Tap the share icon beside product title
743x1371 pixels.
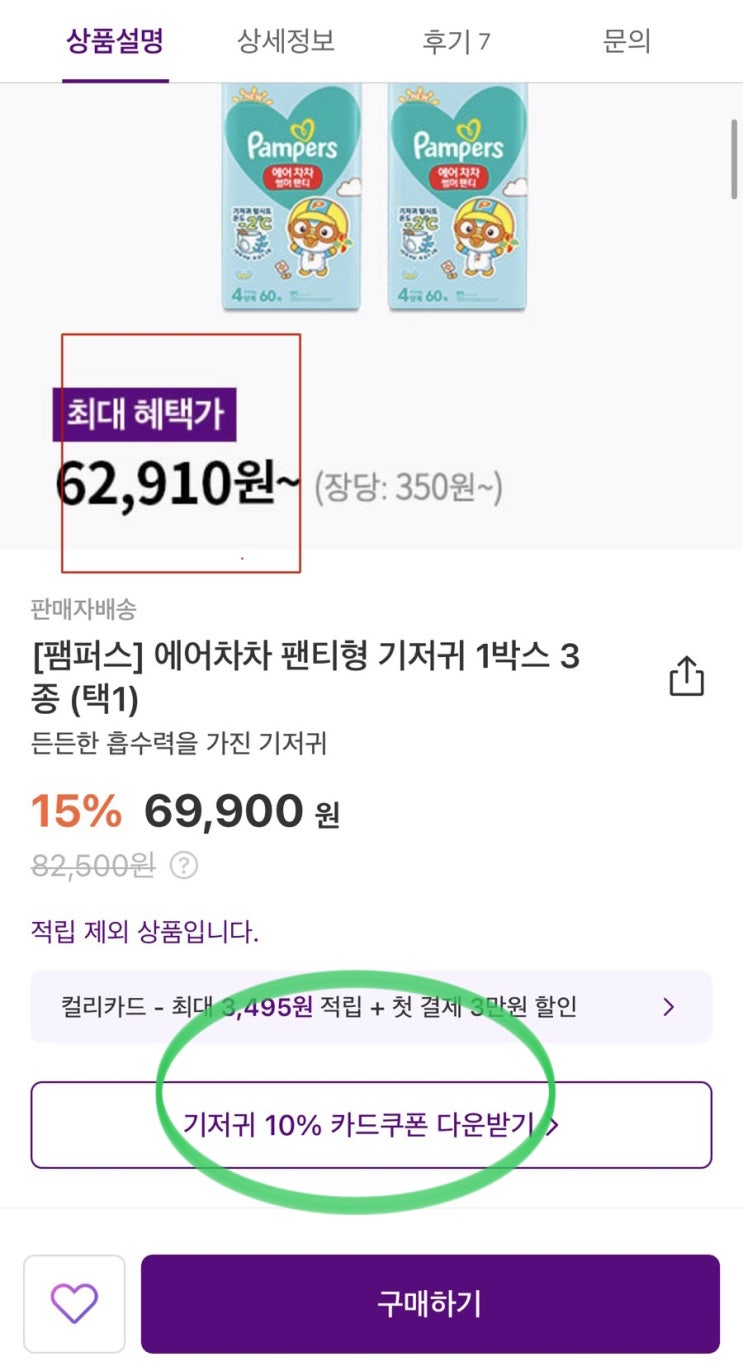point(686,676)
